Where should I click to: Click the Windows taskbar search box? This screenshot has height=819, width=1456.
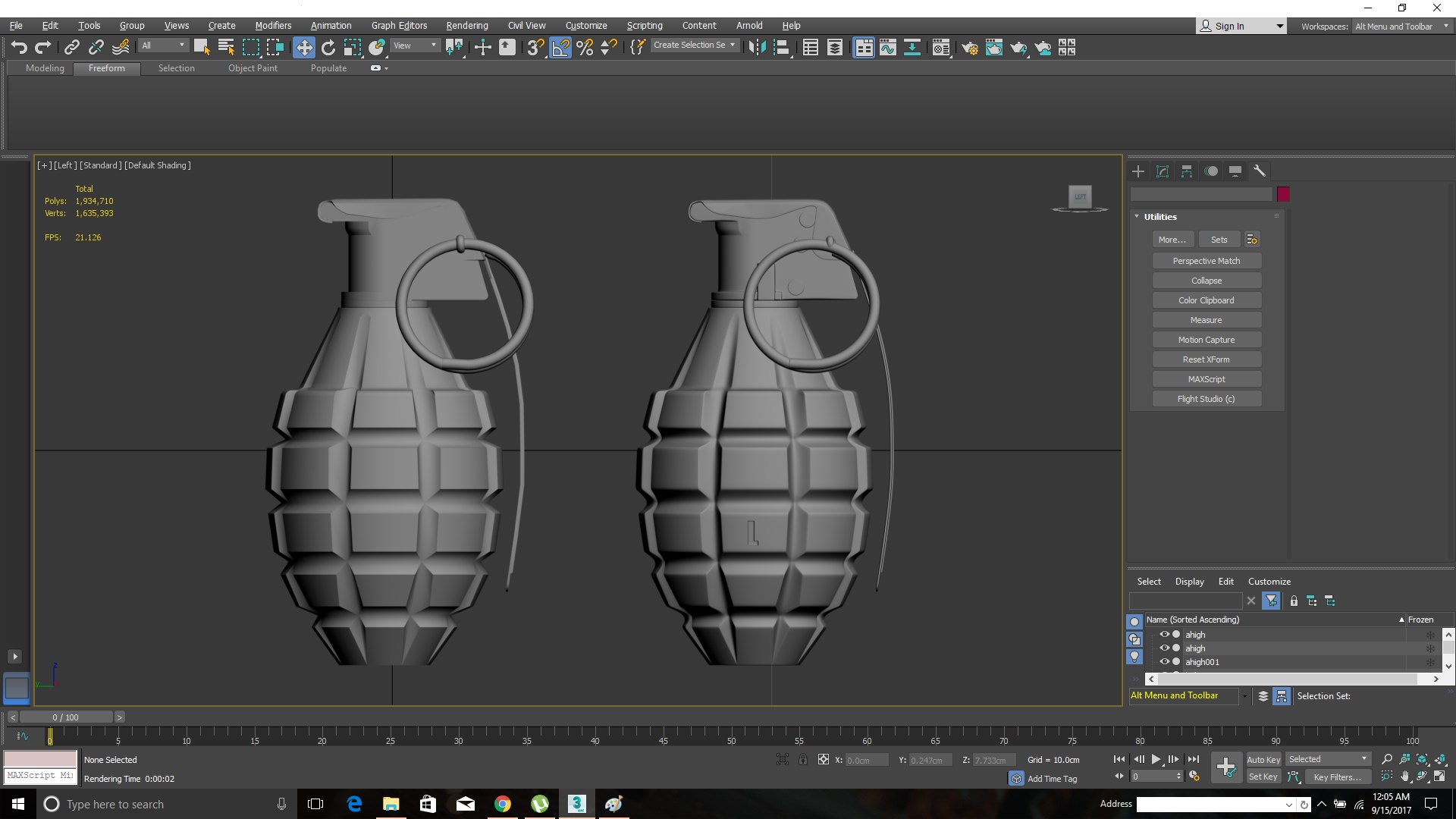point(163,804)
